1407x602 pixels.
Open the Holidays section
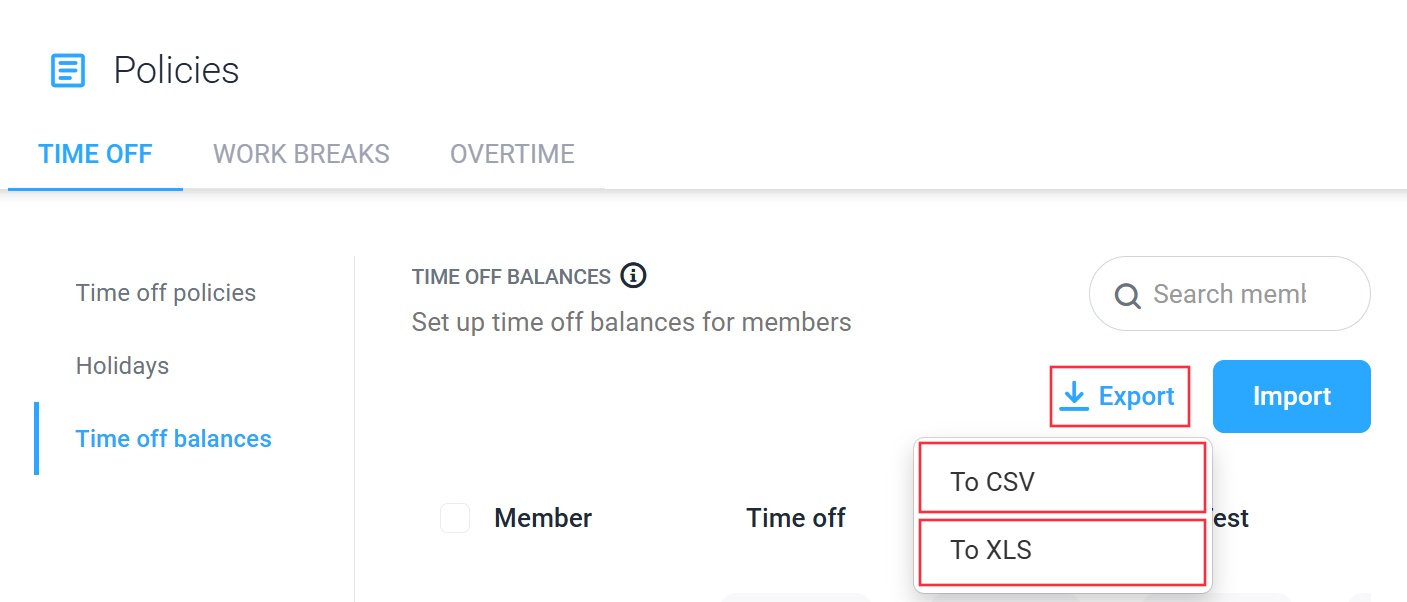tap(122, 366)
